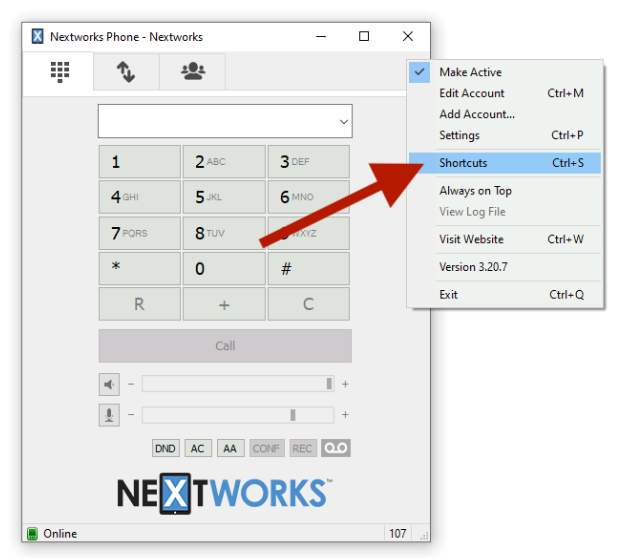Viewport: 619px width, 558px height.
Task: Increase microphone level with plus
Action: pos(345,415)
